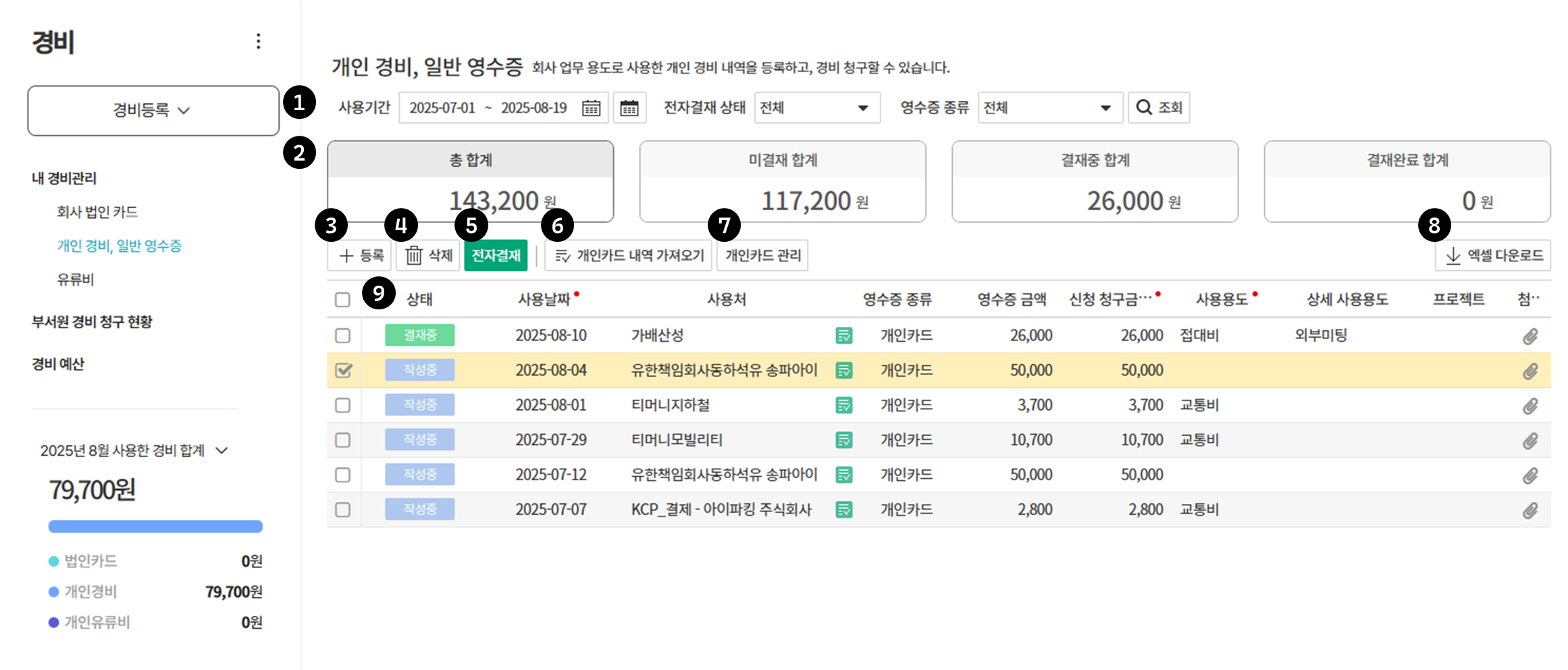The image size is (1568, 670).
Task: Open 회사 법인 카드 in the sidebar
Action: click(97, 212)
